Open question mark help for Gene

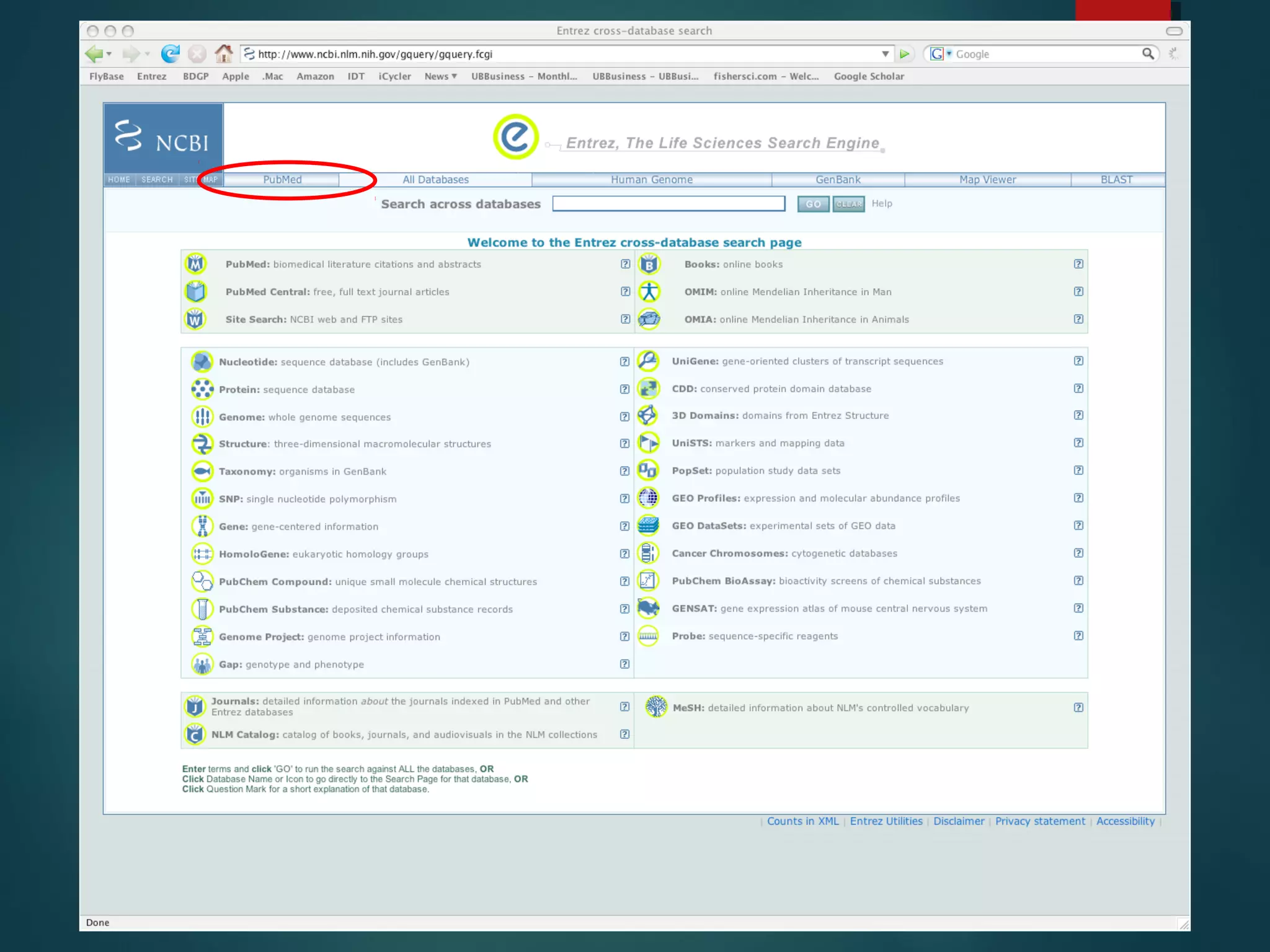[624, 526]
